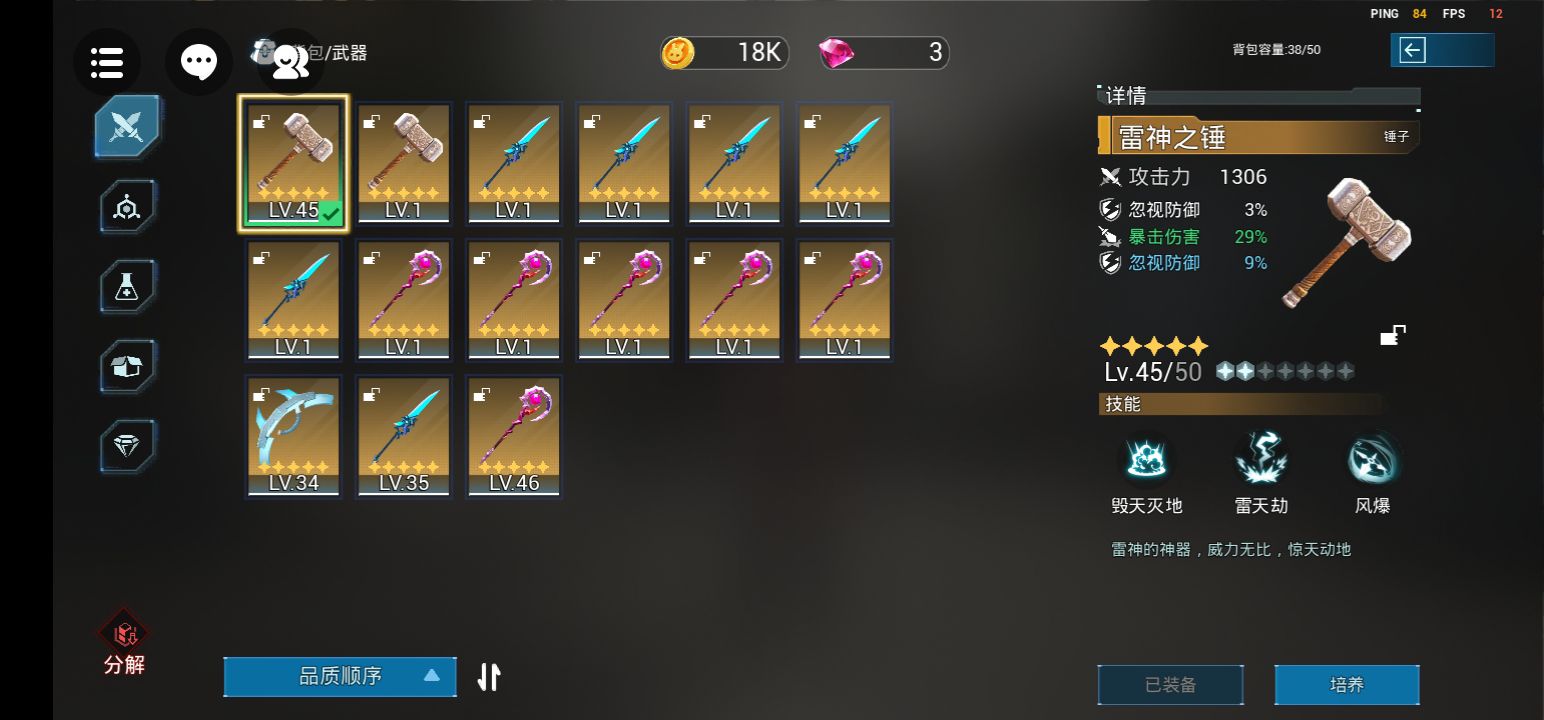The image size is (1544, 720).
Task: Select the LV.46 magenta staff weapon
Action: (x=514, y=436)
